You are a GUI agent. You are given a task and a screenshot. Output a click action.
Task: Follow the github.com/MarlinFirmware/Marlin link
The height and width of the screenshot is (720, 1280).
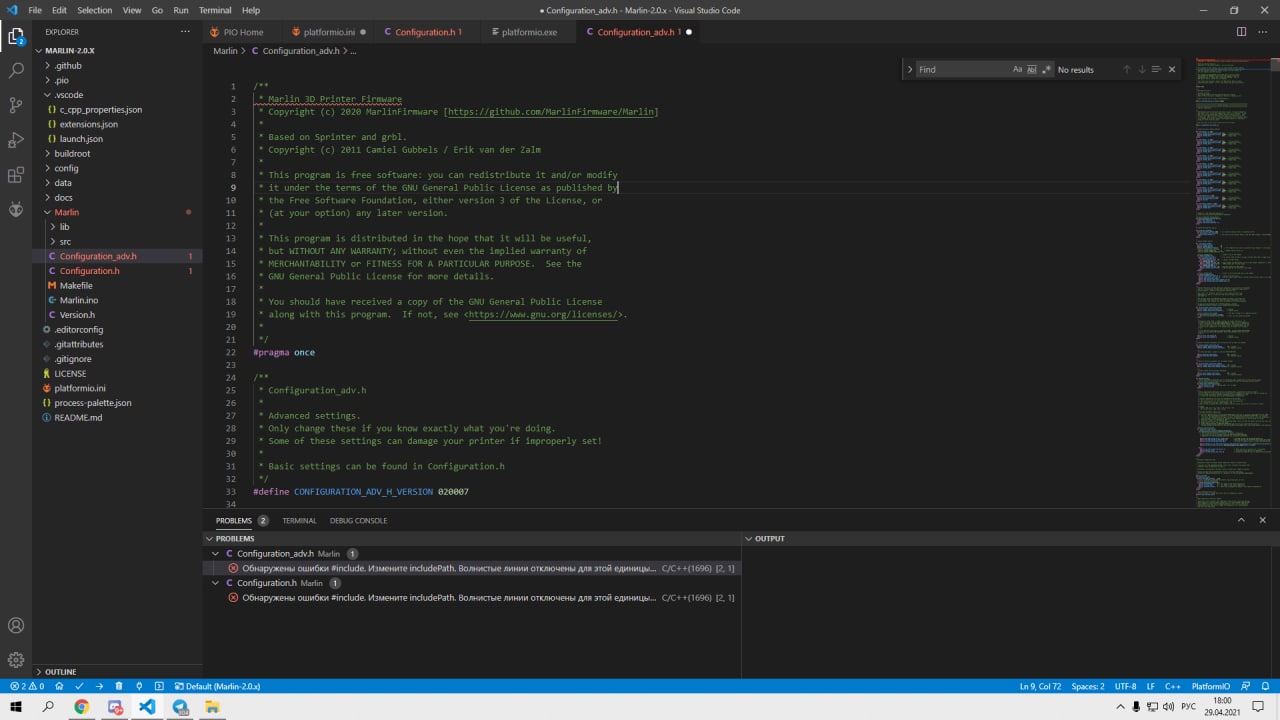[x=553, y=112]
